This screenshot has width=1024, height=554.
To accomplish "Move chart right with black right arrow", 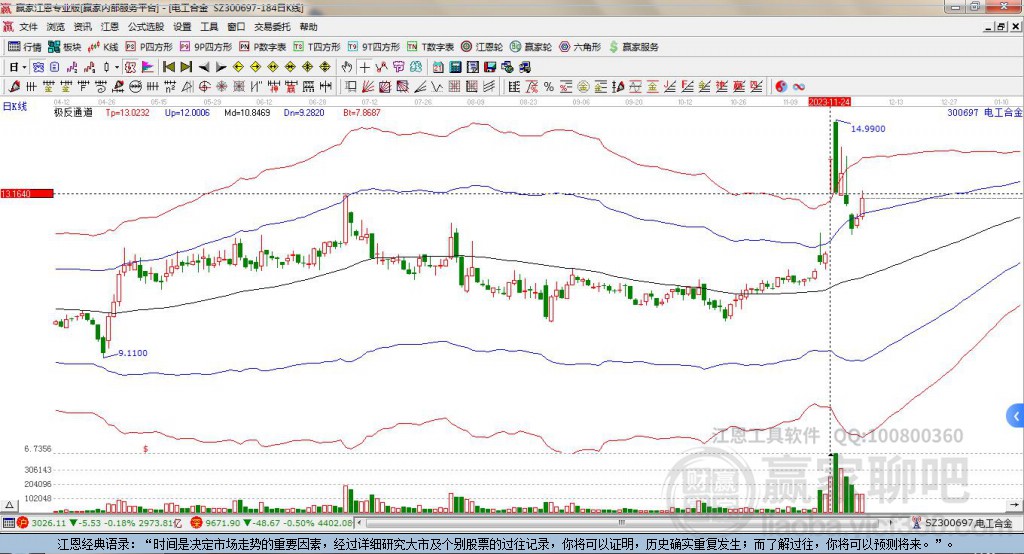I will [221, 67].
